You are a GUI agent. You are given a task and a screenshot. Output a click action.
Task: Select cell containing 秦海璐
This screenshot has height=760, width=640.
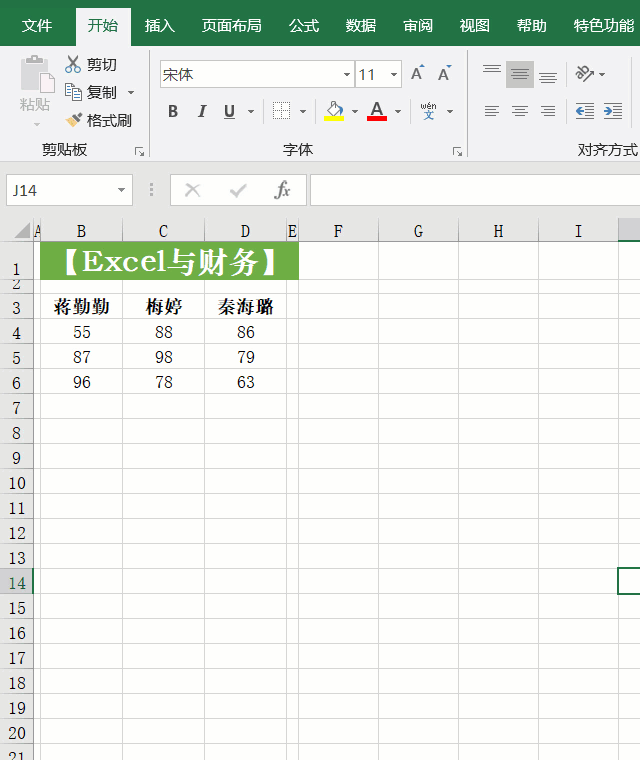[245, 307]
